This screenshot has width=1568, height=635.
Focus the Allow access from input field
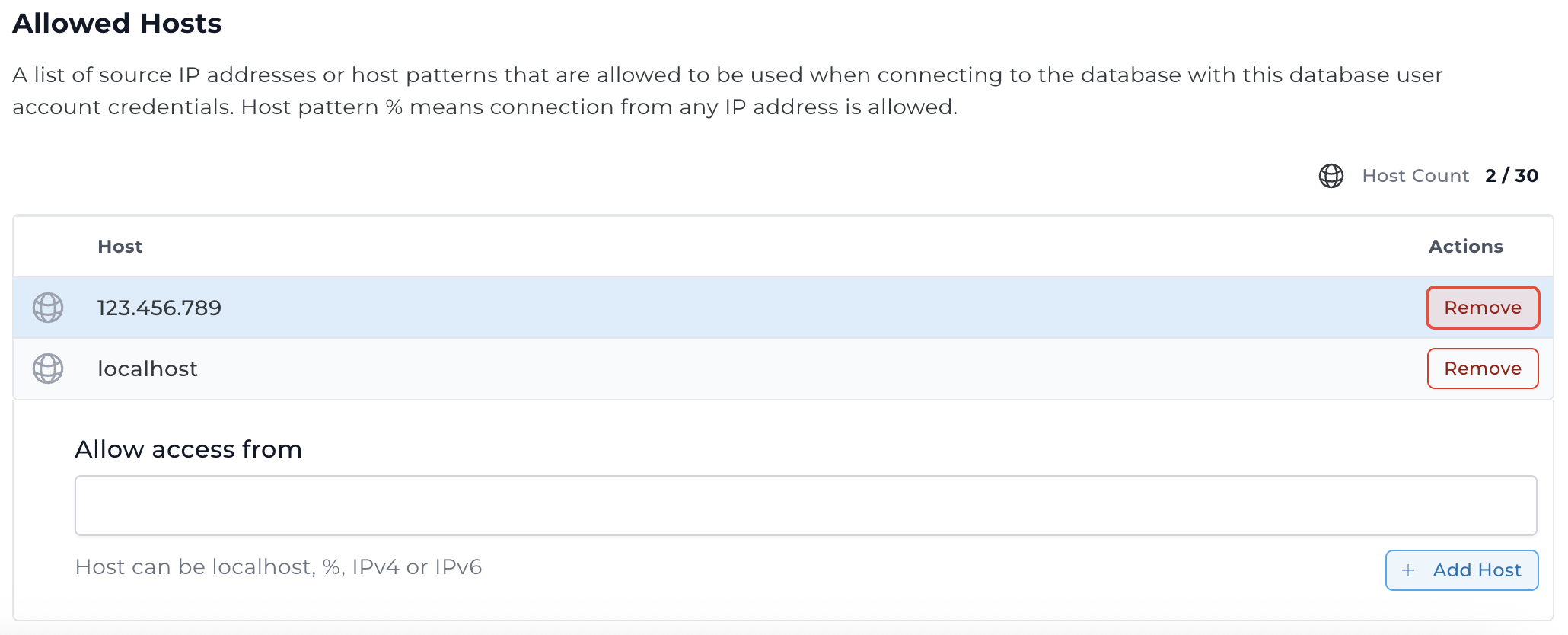(x=805, y=506)
